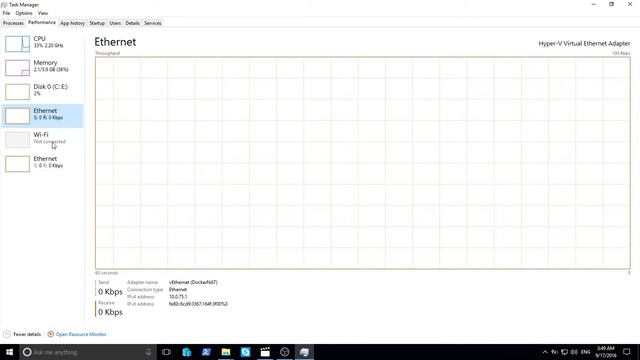Open the clapperboard video app in taskbar
Screen dimensions: 640x360
265,352
